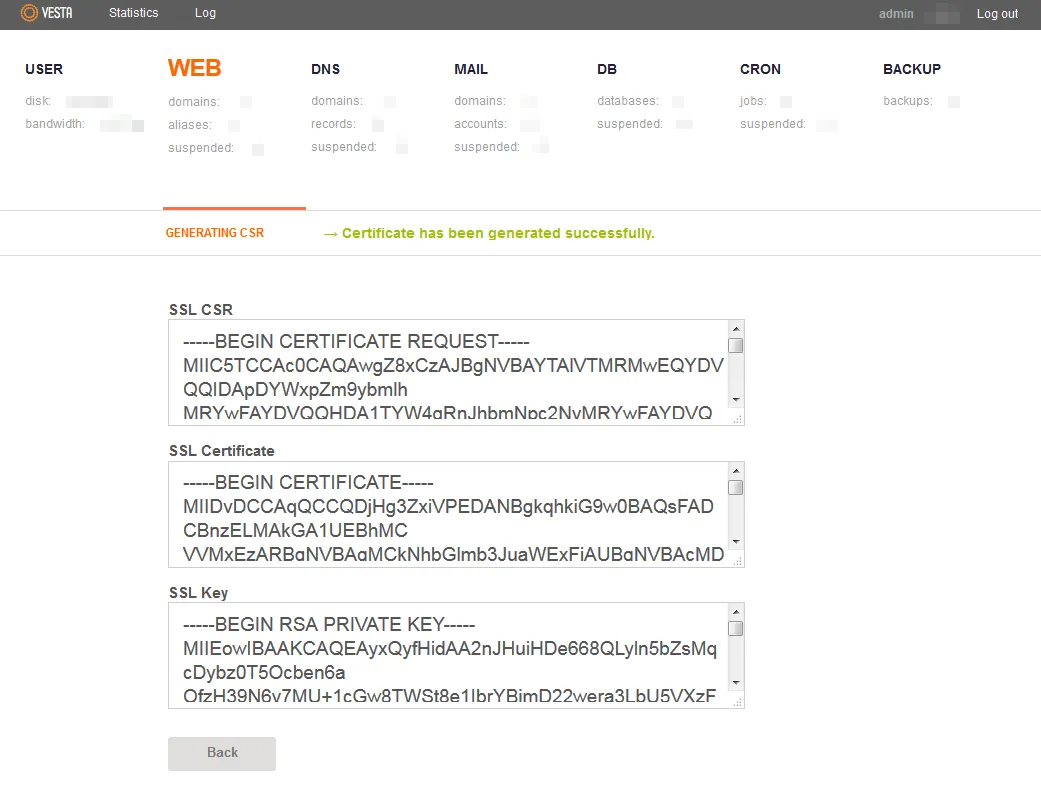Click the SSL CSR scrollbar thumb
1041x801 pixels.
point(736,345)
